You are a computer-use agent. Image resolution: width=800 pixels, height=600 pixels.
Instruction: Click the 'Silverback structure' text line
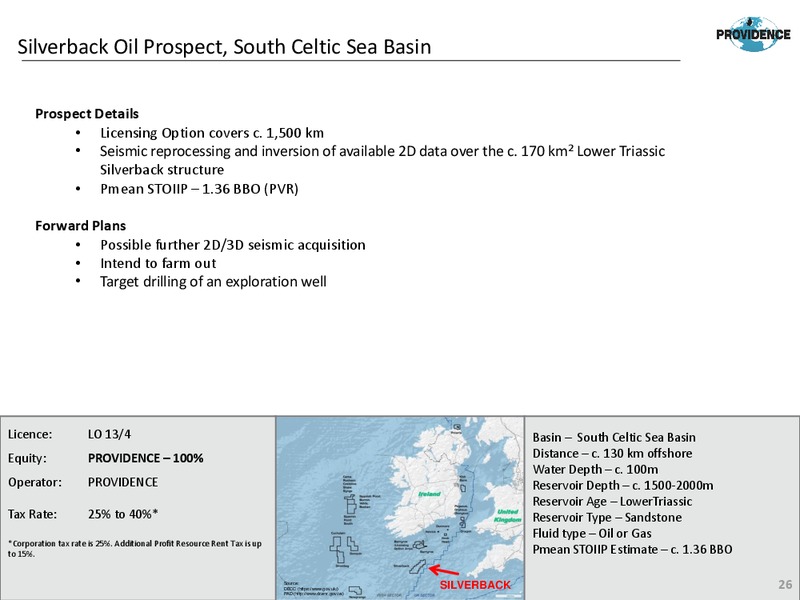click(x=162, y=169)
